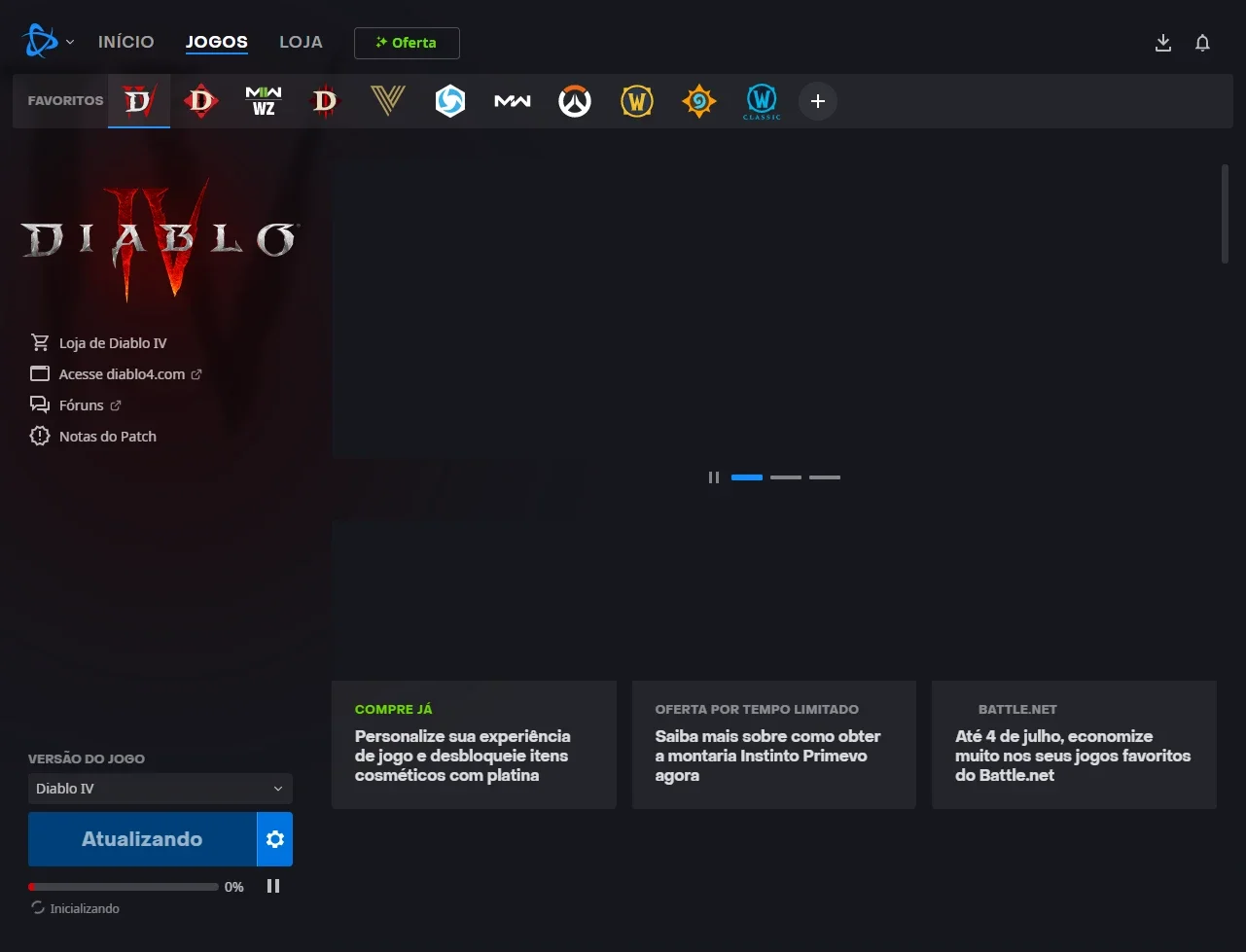1246x952 pixels.
Task: Open Notas do Patch link
Action: 108,437
